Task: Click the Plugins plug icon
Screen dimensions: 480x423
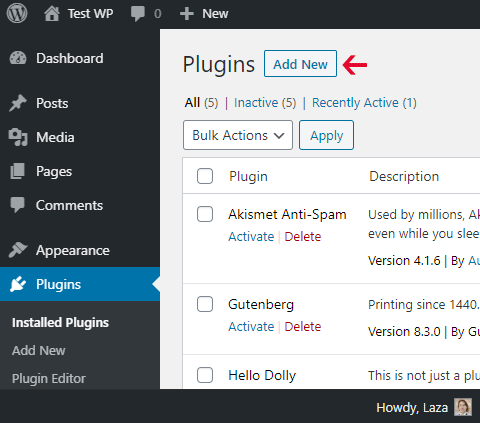Action: click(18, 284)
